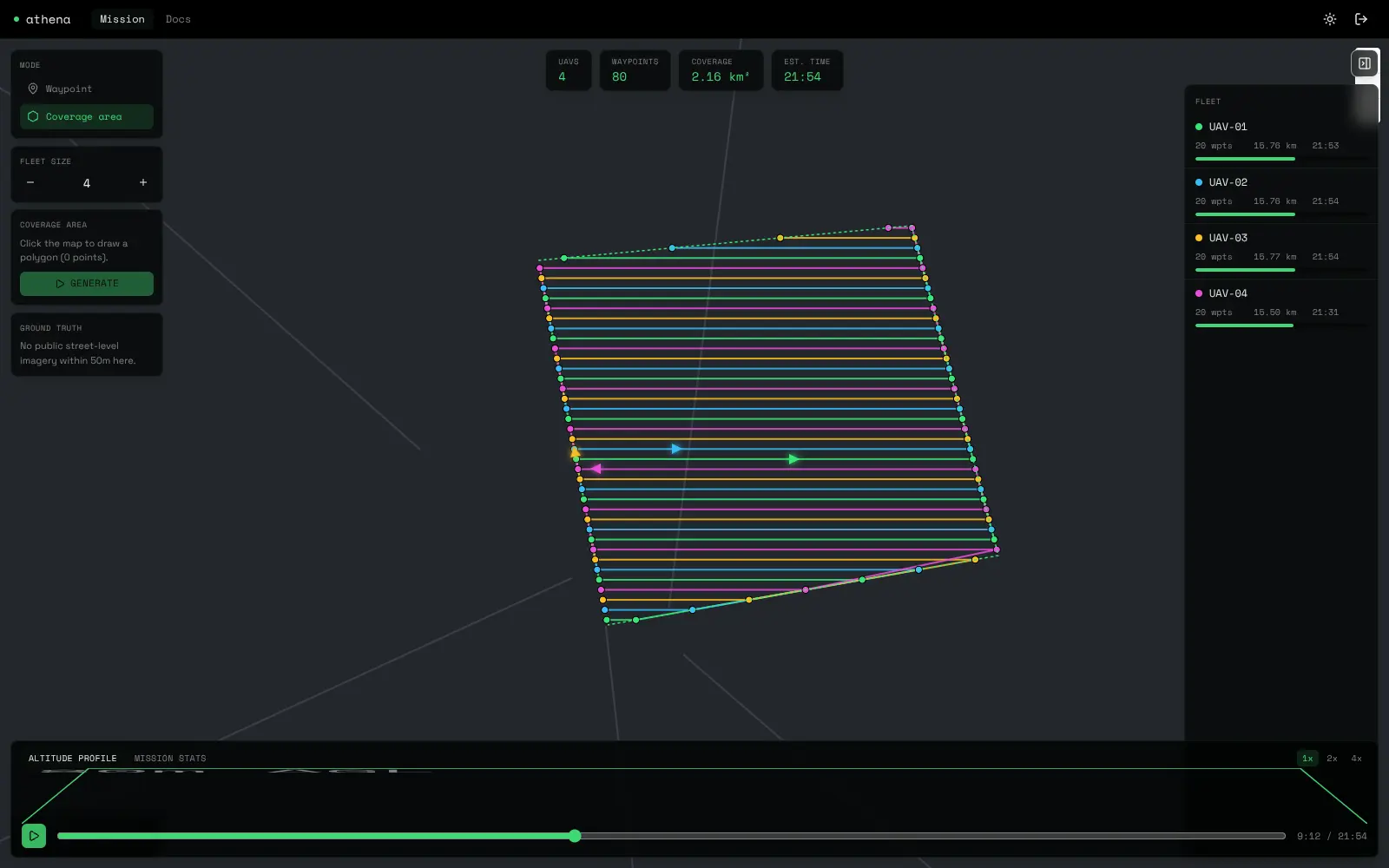The height and width of the screenshot is (868, 1389).
Task: Open the Docs tab
Action: [178, 19]
